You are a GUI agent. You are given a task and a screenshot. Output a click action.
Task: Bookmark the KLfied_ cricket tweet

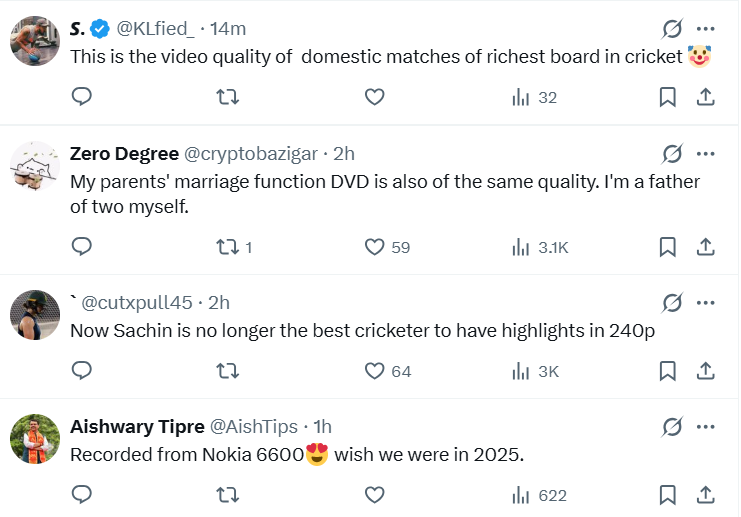coord(667,97)
